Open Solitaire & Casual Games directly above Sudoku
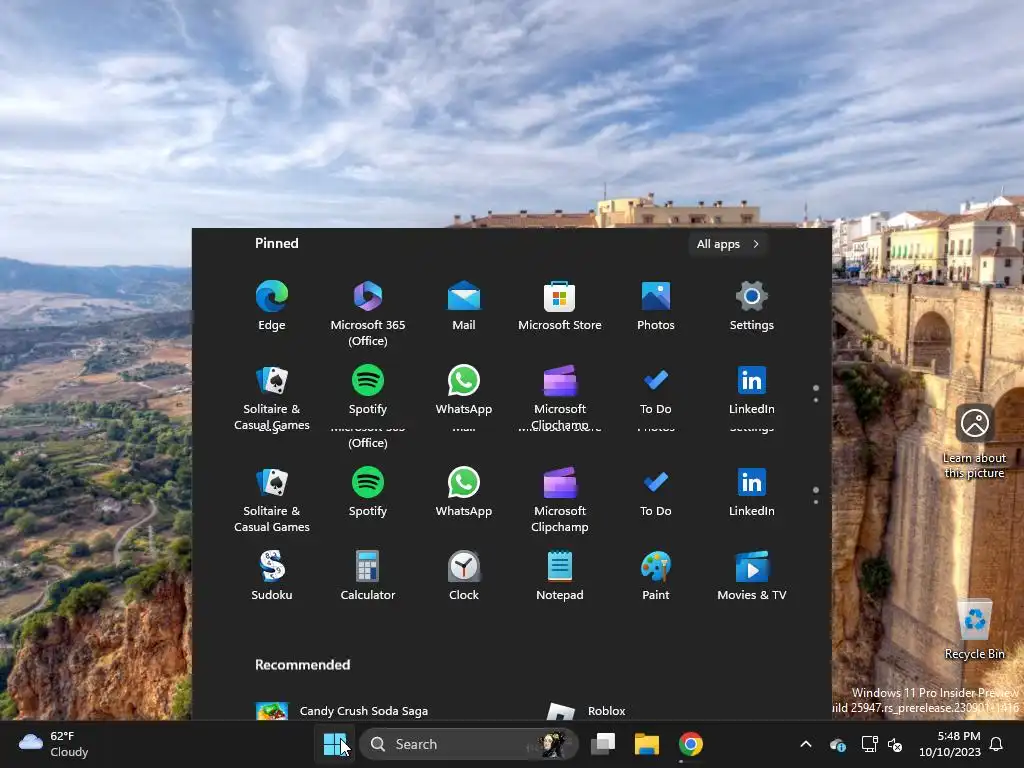The image size is (1024, 768). tap(272, 499)
